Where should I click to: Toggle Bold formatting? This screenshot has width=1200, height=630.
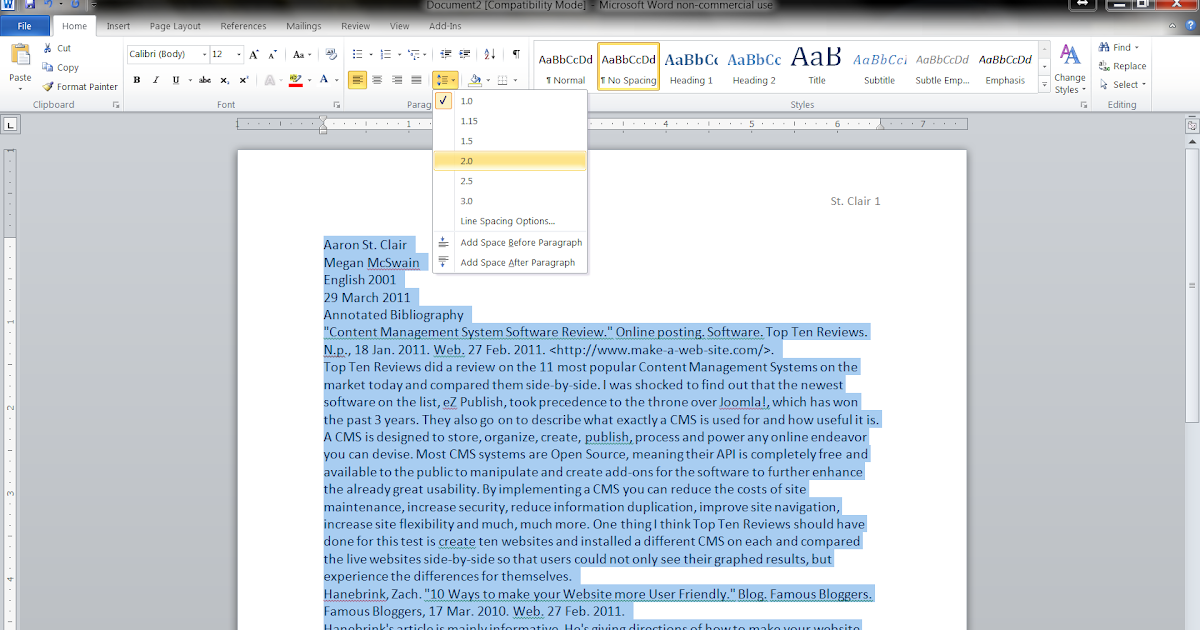(x=137, y=80)
